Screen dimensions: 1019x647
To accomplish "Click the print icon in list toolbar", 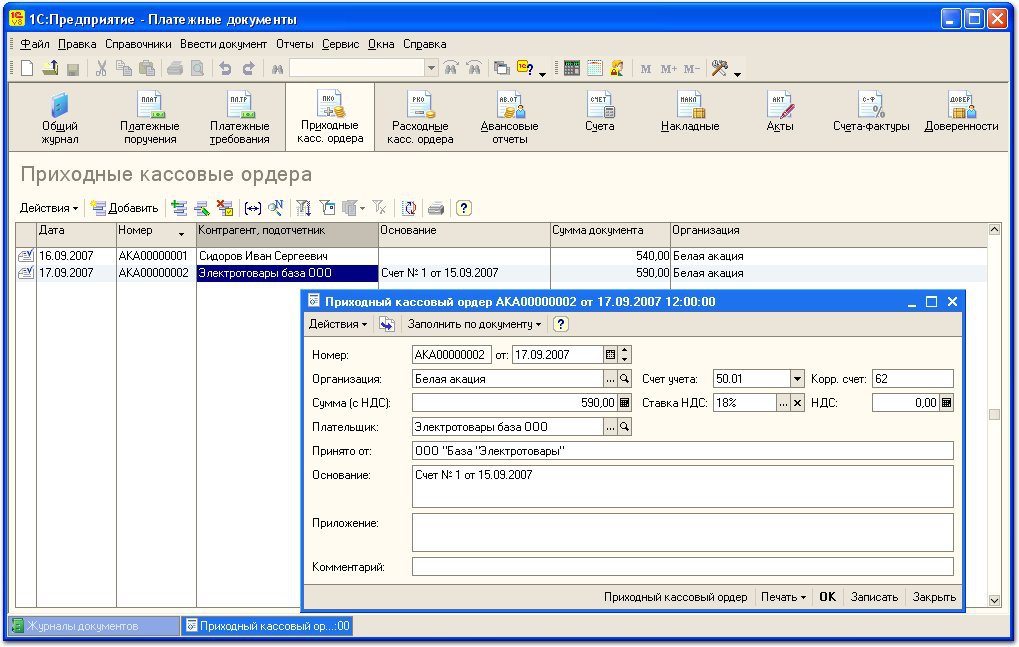I will click(436, 208).
